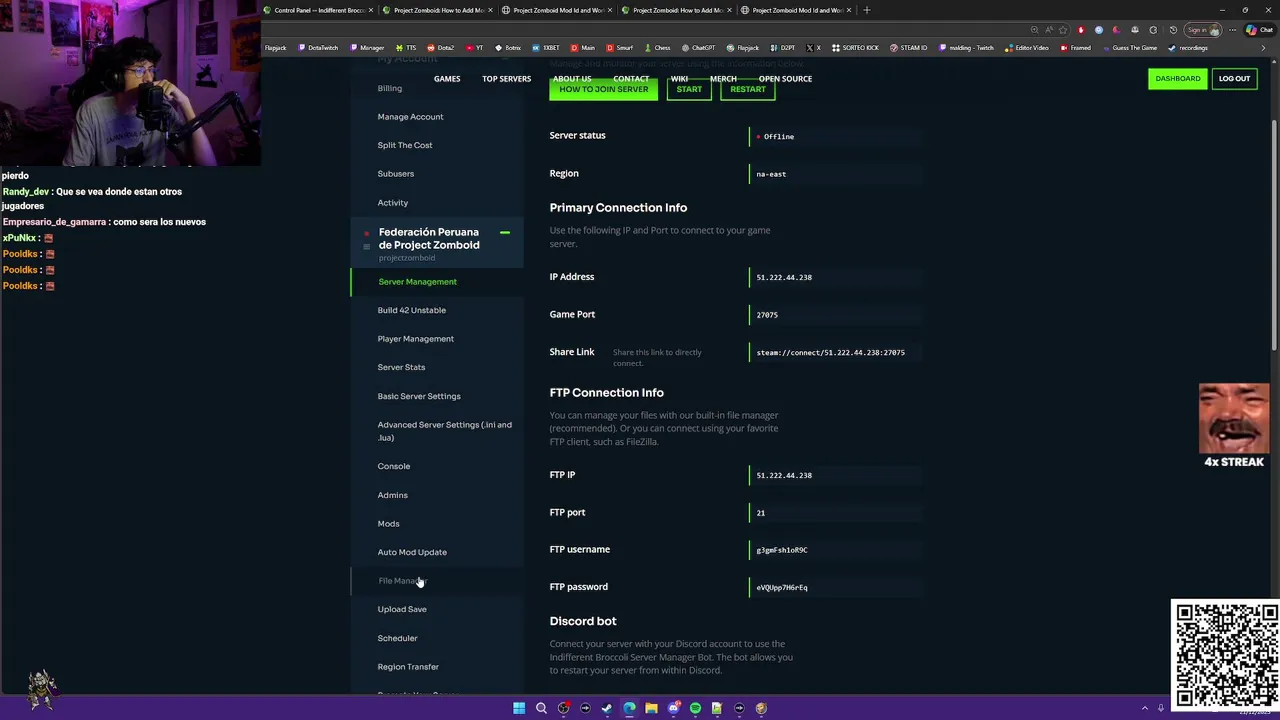Open Dota2 bookmark
The height and width of the screenshot is (720, 1280).
point(441,48)
